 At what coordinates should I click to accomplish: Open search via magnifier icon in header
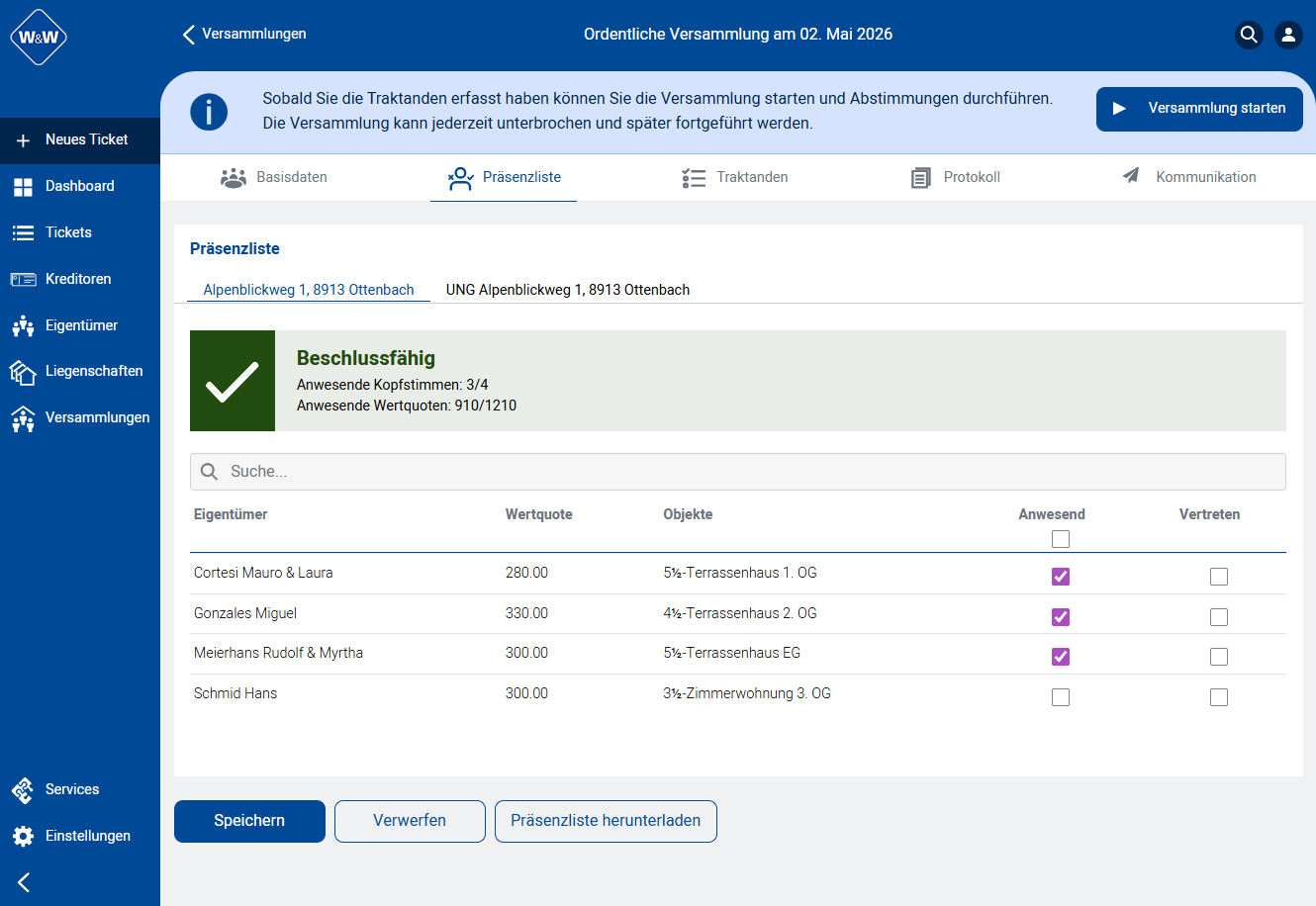(1249, 35)
